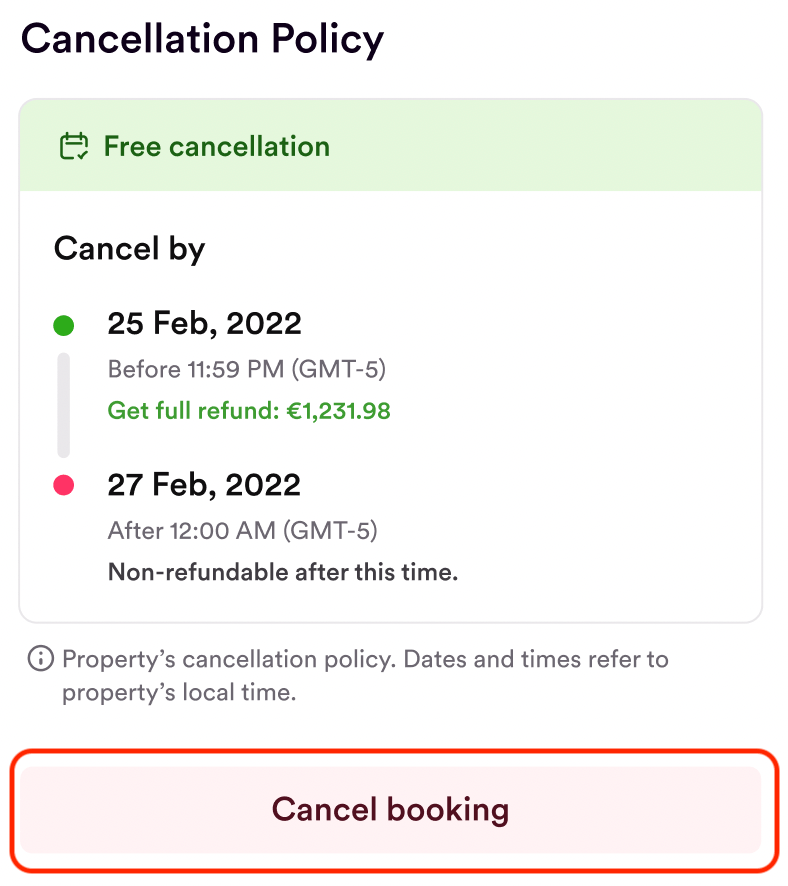788x886 pixels.
Task: Click the Cancel by subheading
Action: click(129, 248)
